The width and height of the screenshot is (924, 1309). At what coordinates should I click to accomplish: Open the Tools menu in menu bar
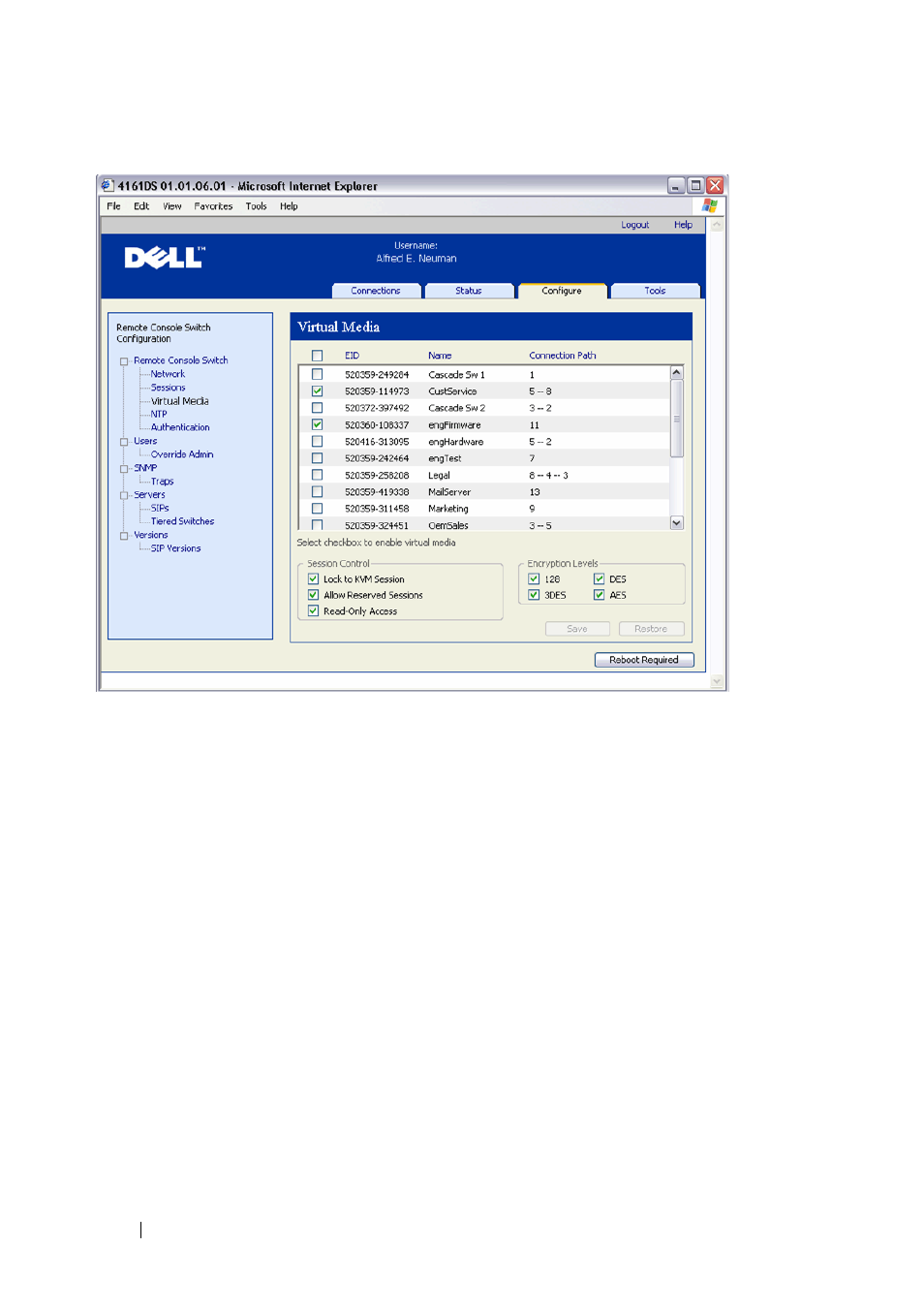pyautogui.click(x=256, y=206)
